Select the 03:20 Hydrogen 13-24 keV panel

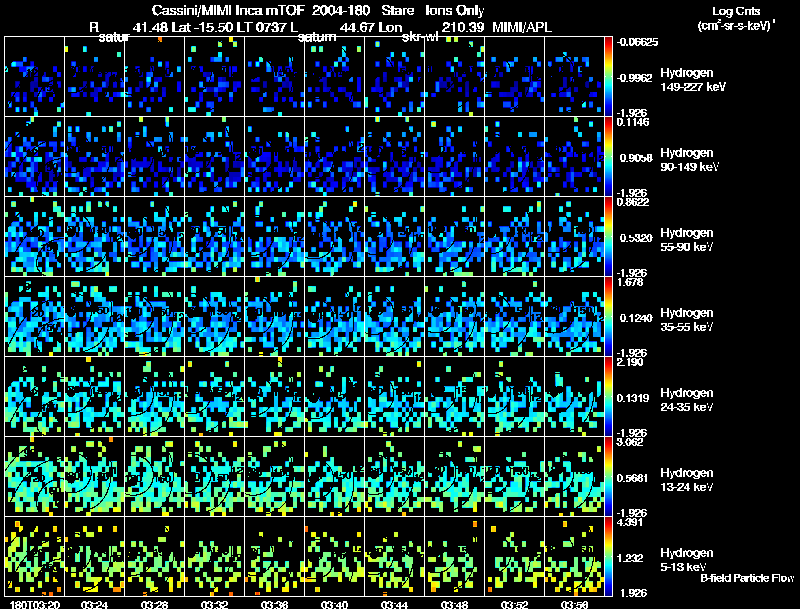(35, 476)
